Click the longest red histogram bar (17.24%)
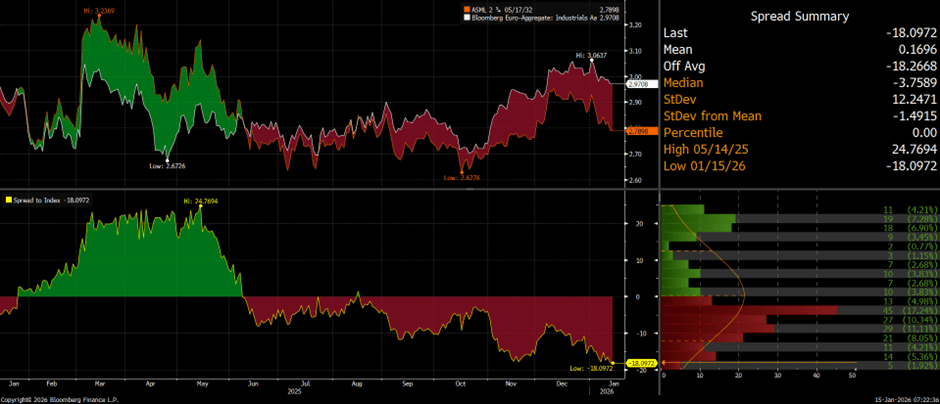The image size is (940, 404). 760,311
